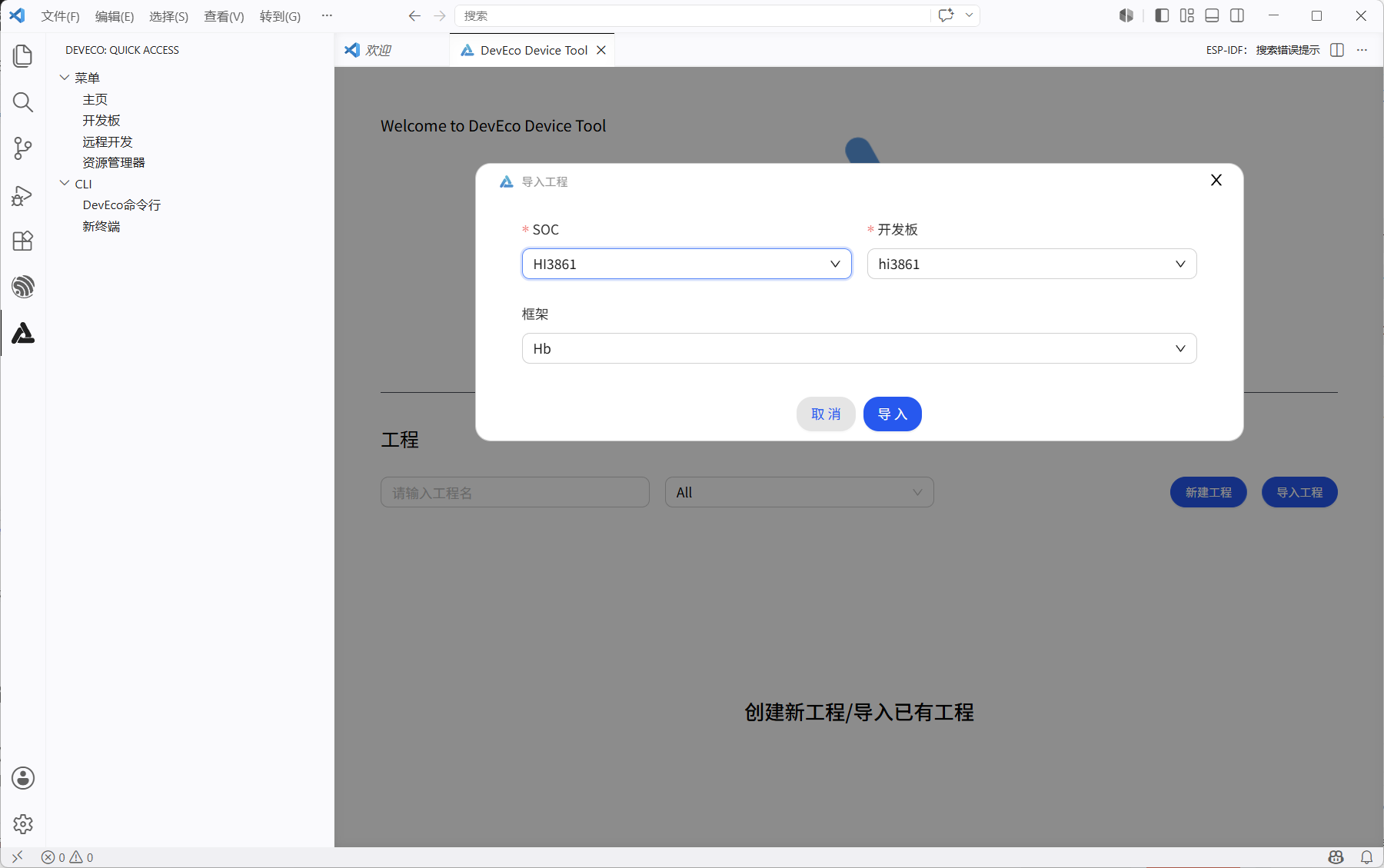Focus the title bar 搜索 command box
Image resolution: width=1384 pixels, height=868 pixels.
pos(692,15)
